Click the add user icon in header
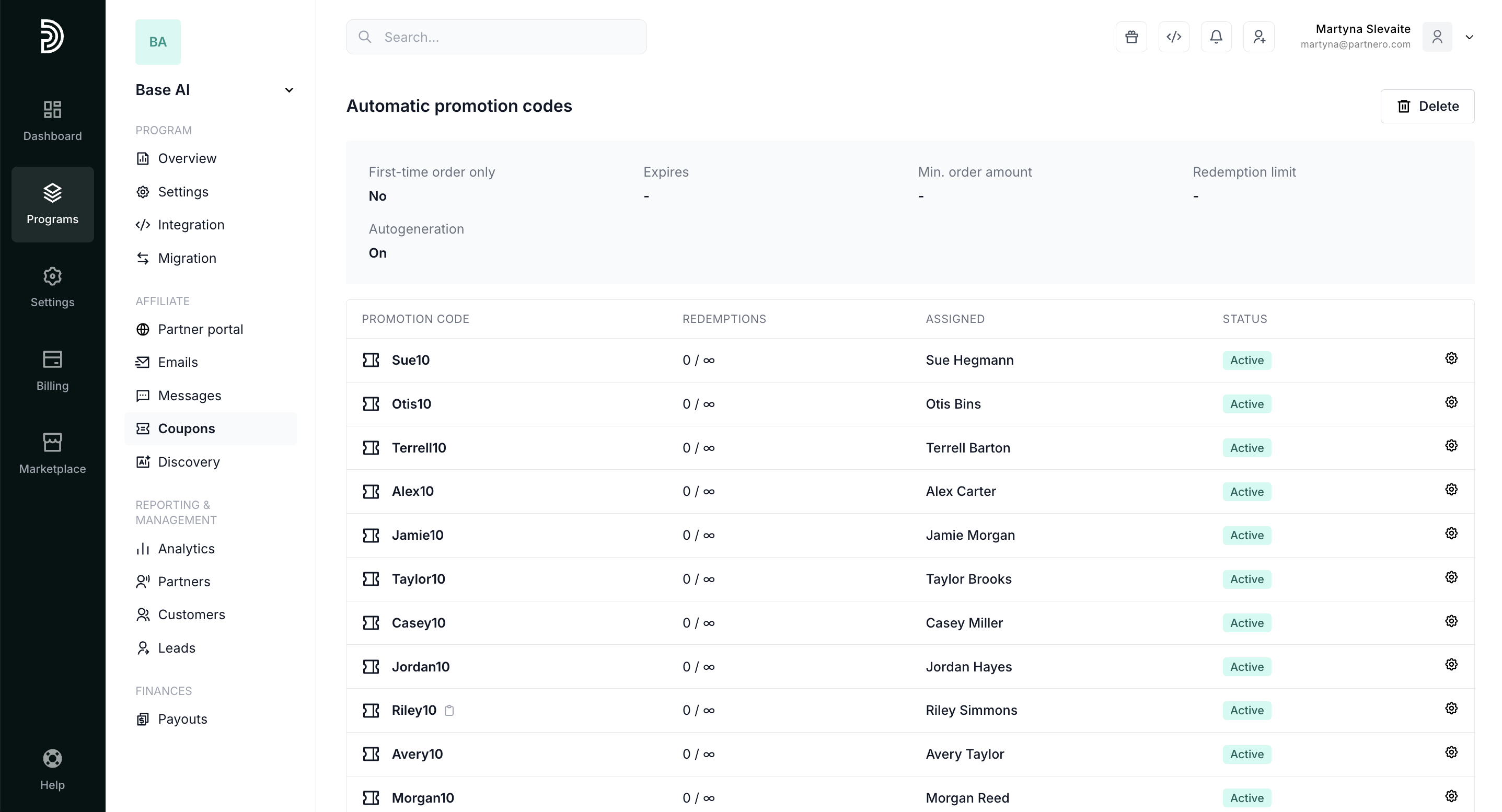Viewport: 1502px width, 812px height. coord(1258,37)
